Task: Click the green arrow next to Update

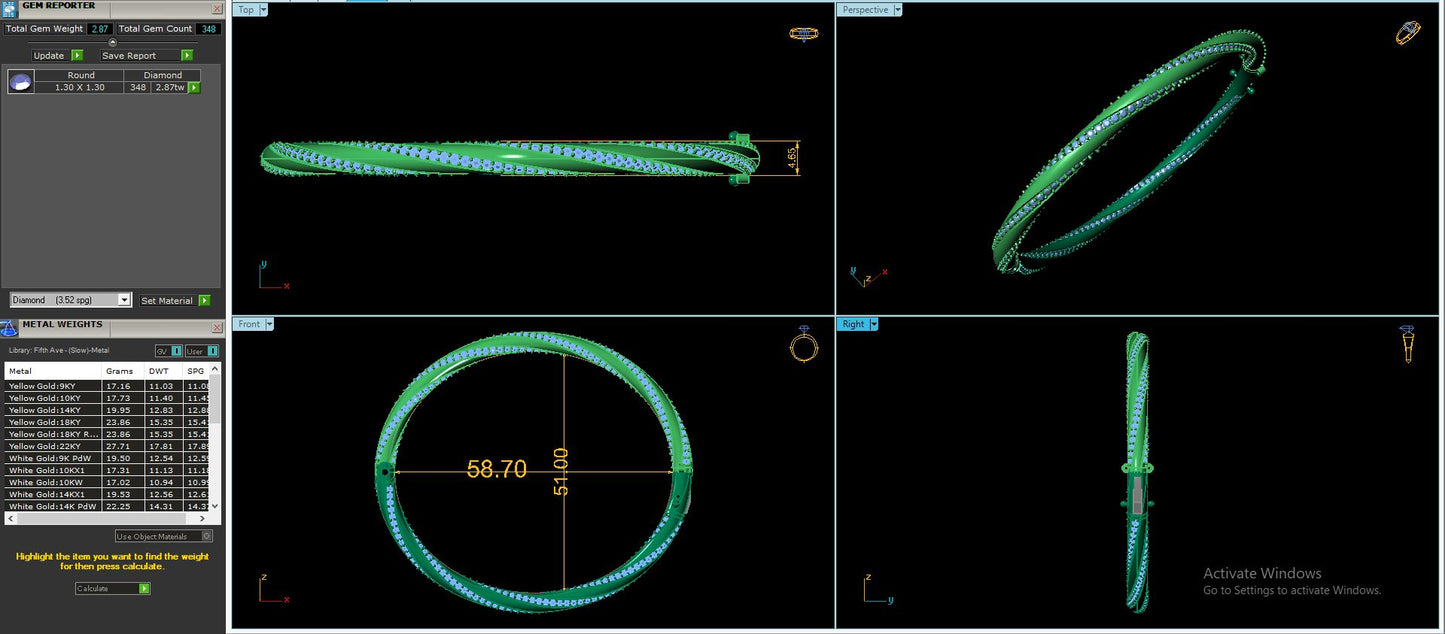Action: point(77,56)
